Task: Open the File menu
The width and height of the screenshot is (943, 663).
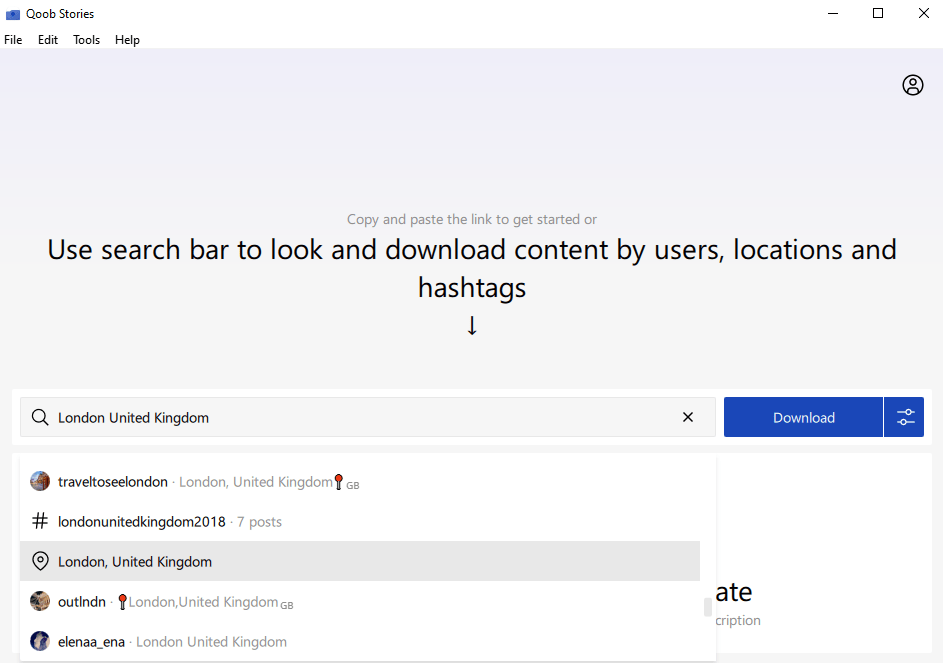Action: (x=13, y=40)
